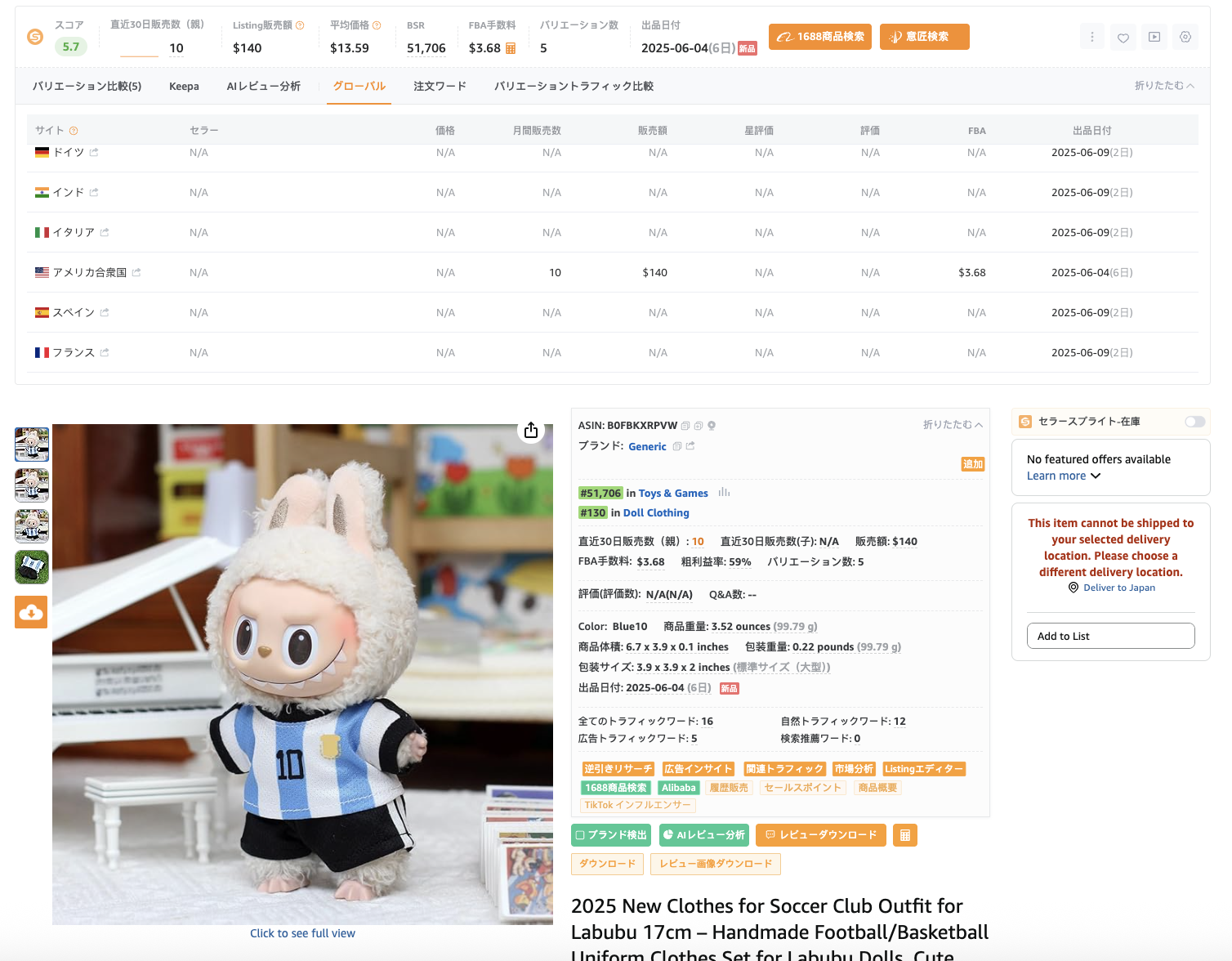Click orange calculator button beside review download
Screen dimensions: 1232x961
click(905, 835)
